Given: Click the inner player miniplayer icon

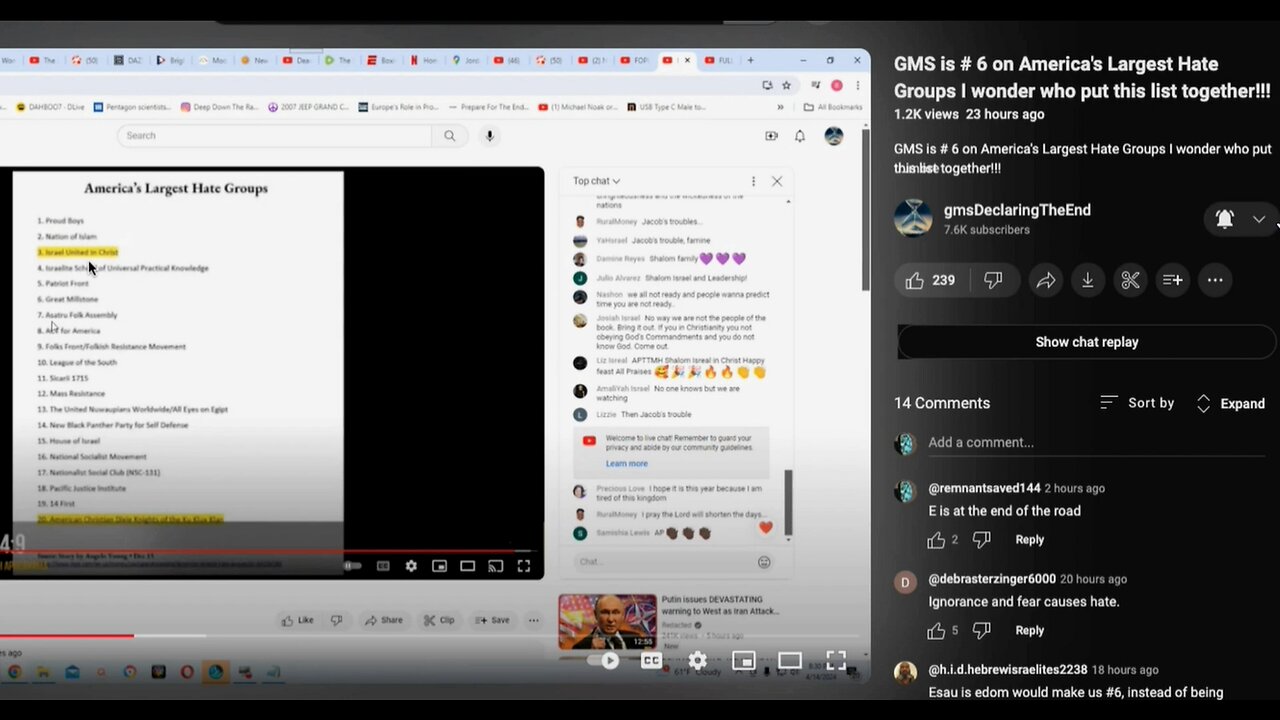Looking at the screenshot, I should click(439, 566).
